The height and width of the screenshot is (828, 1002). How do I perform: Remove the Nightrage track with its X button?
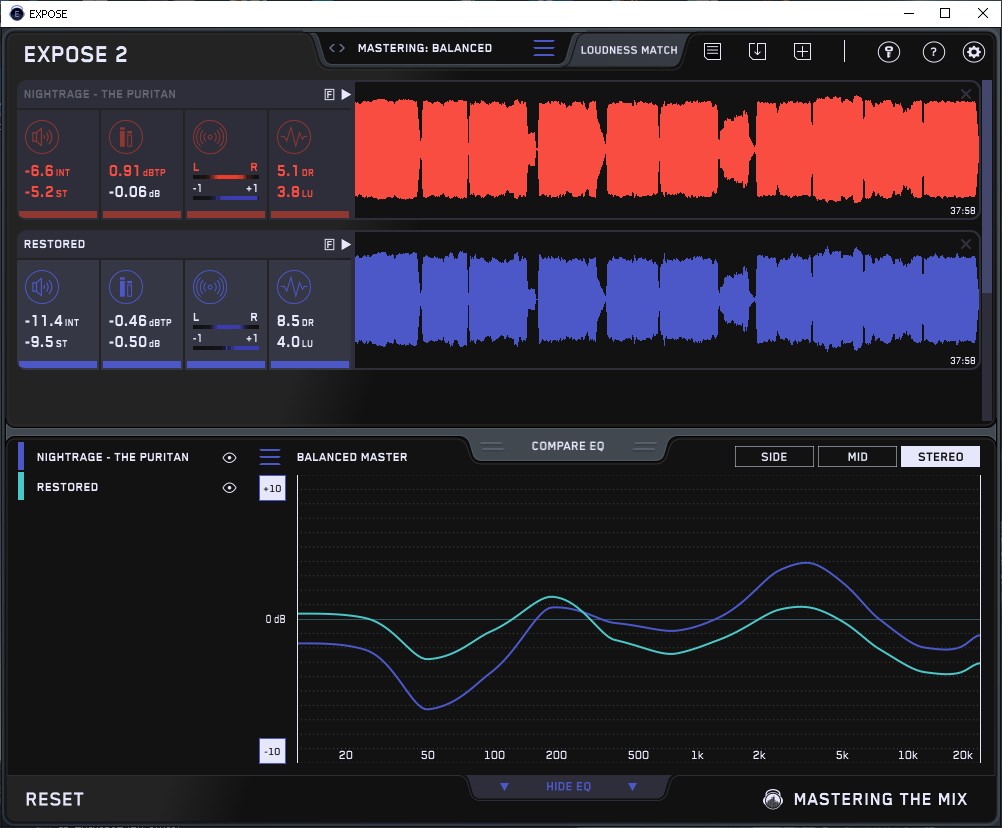point(966,94)
